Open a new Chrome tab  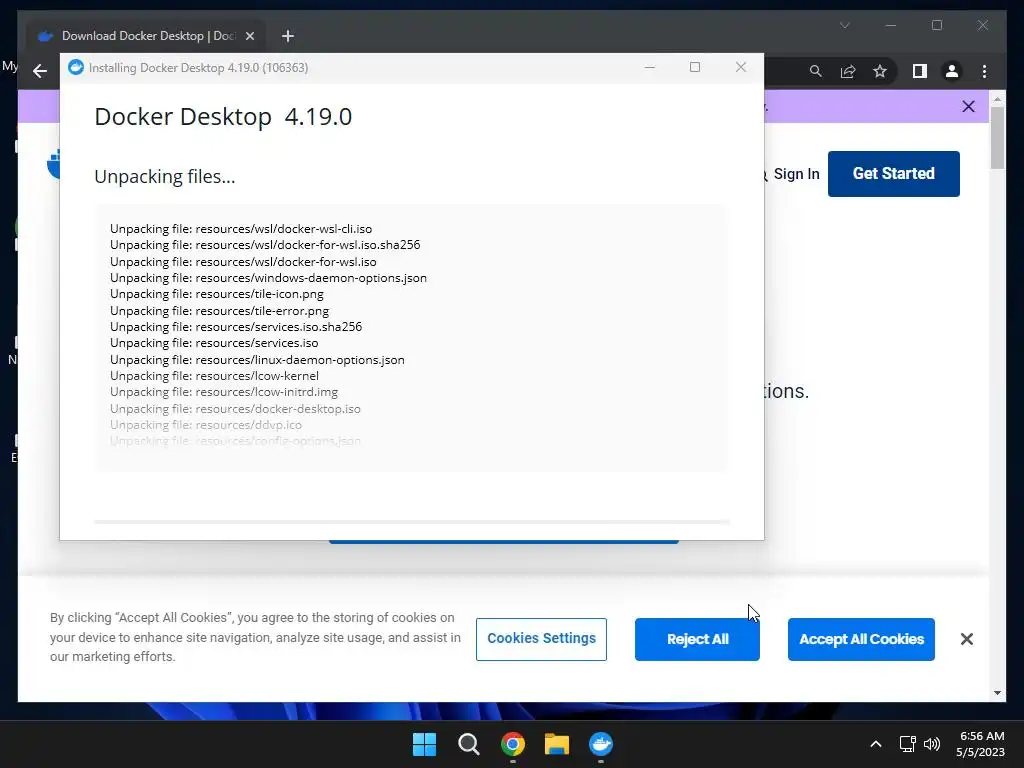click(288, 36)
